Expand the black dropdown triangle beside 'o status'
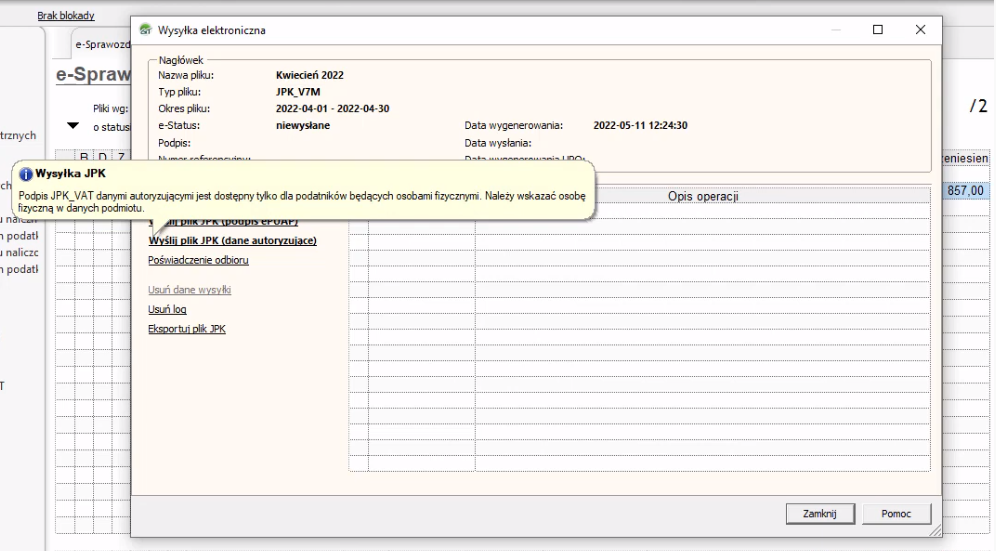 click(73, 126)
